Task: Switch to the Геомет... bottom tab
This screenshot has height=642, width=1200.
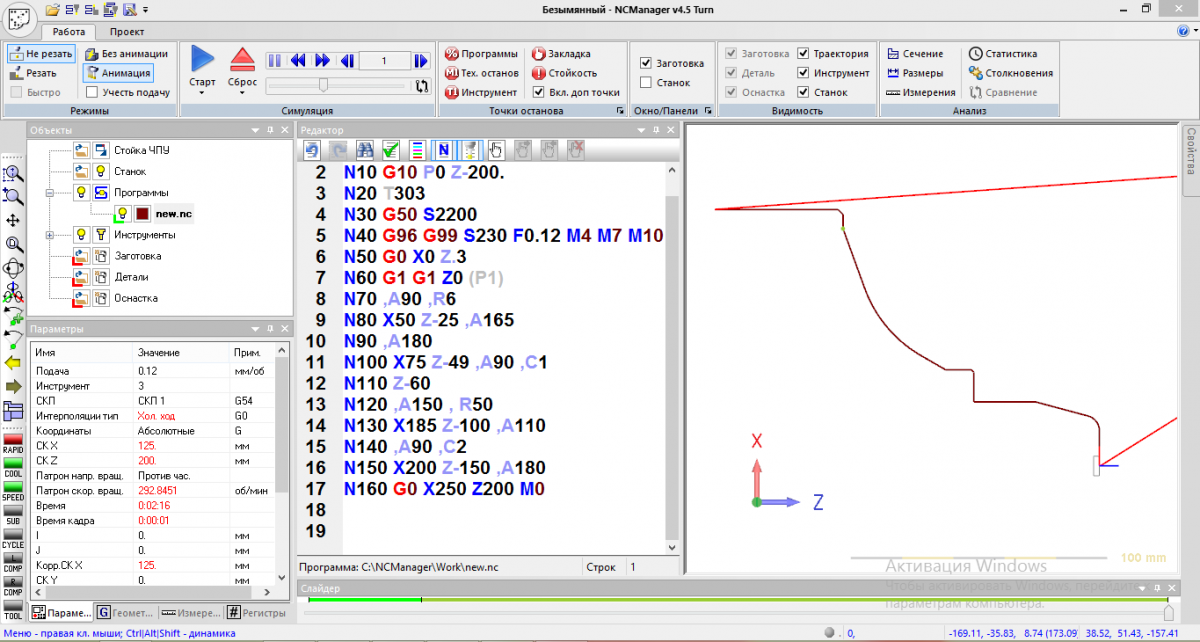Action: 127,613
